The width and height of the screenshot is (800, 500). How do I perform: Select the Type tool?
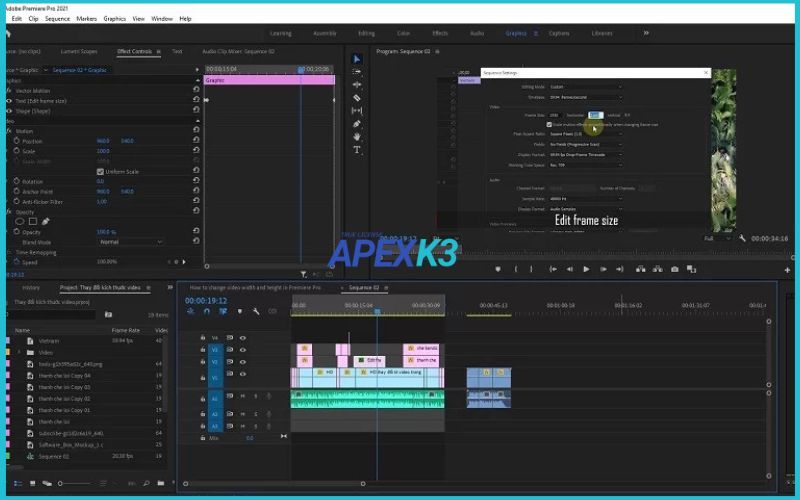tap(357, 150)
